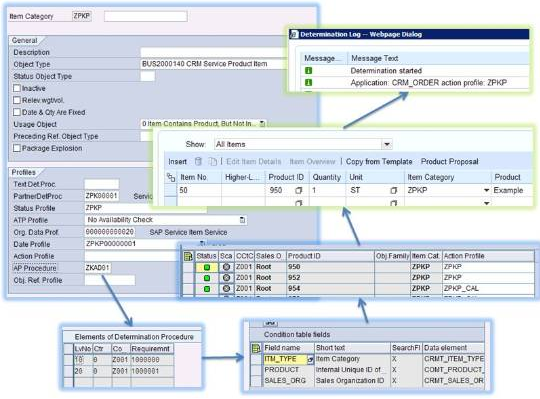
Task: Click row selector beside Item No 50
Action: click(171, 190)
